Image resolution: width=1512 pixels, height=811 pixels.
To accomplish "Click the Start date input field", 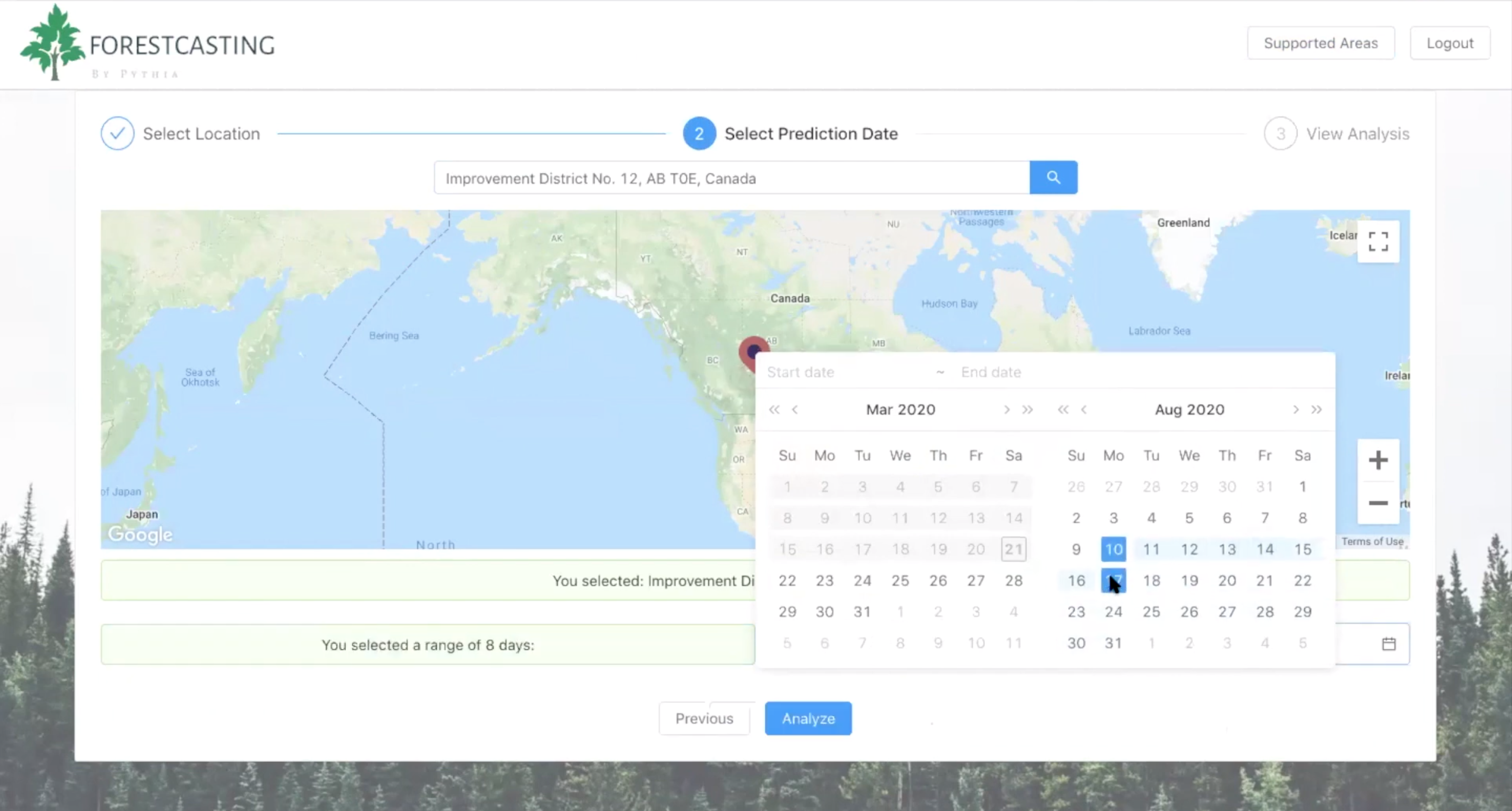I will click(845, 372).
